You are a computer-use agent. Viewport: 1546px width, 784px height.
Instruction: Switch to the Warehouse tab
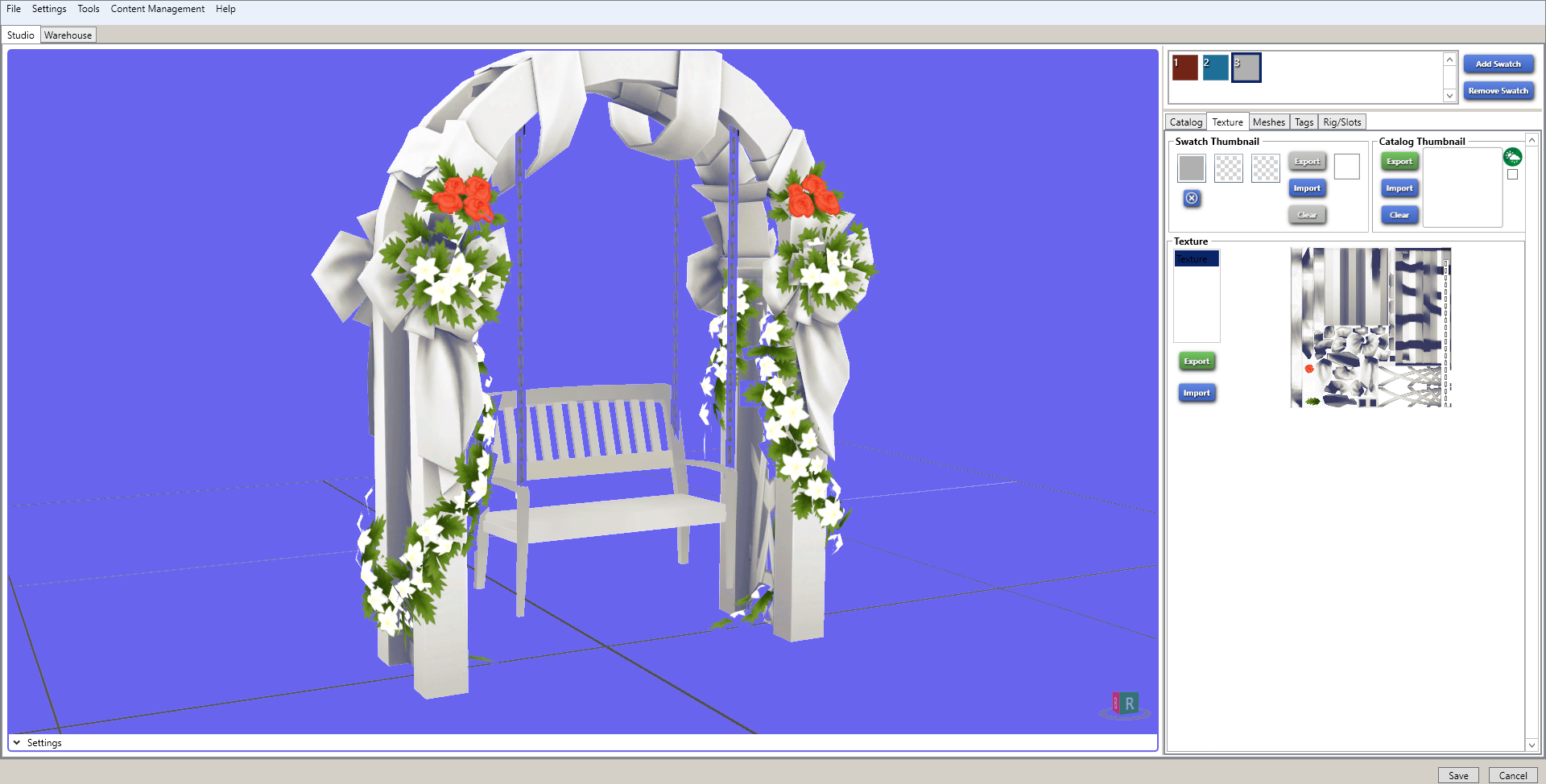[x=68, y=35]
